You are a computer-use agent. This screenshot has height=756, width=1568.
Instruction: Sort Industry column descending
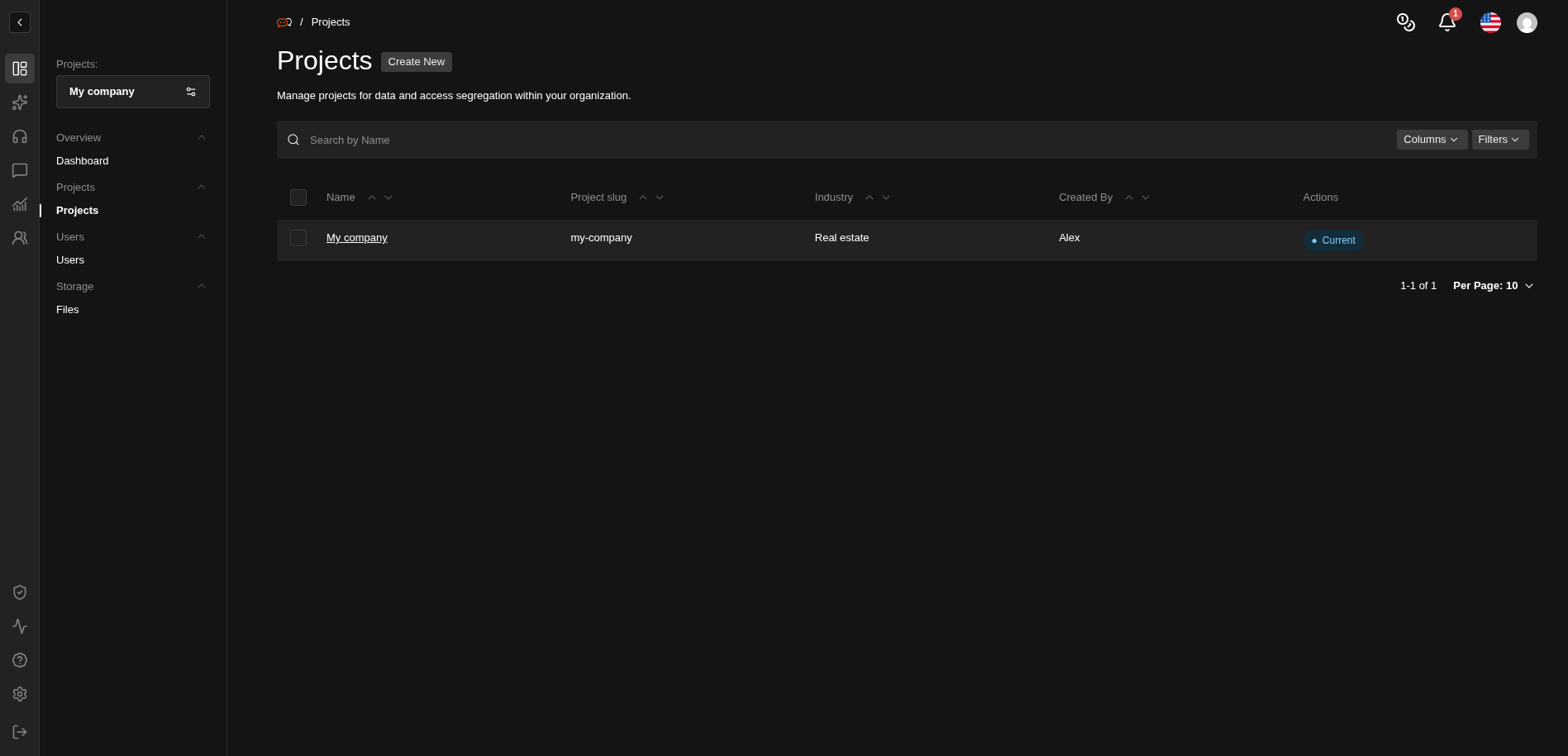coord(886,197)
